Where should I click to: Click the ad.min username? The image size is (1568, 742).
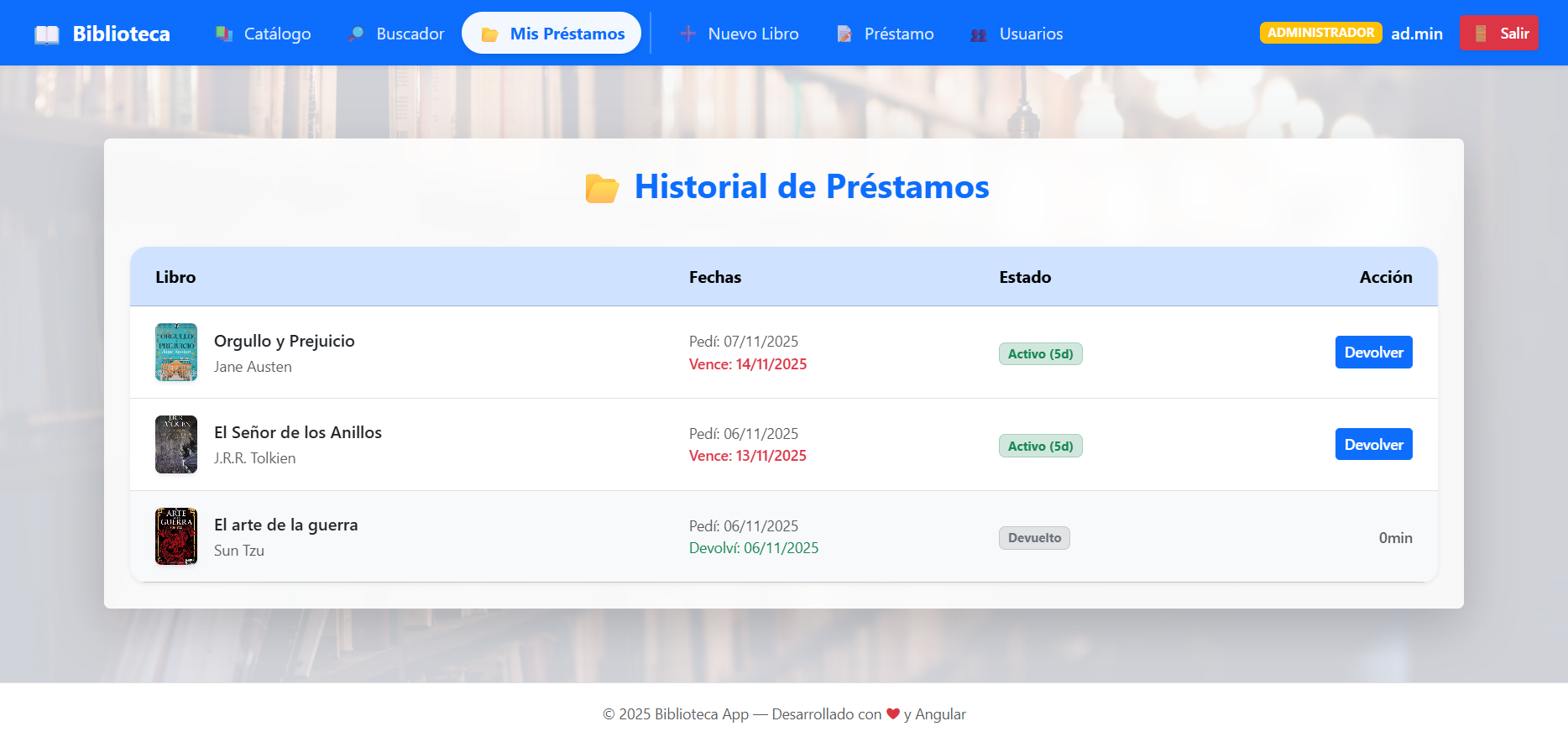pyautogui.click(x=1417, y=34)
